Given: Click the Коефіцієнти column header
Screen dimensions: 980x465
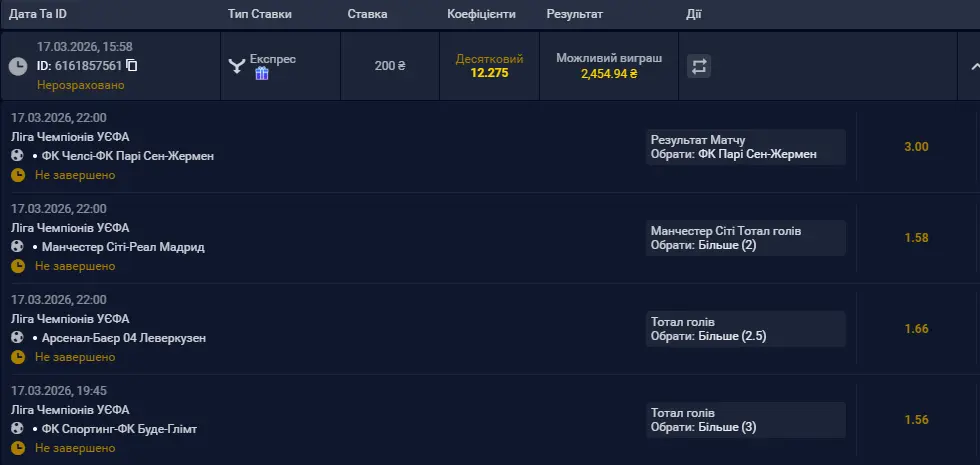Looking at the screenshot, I should click(x=482, y=15).
